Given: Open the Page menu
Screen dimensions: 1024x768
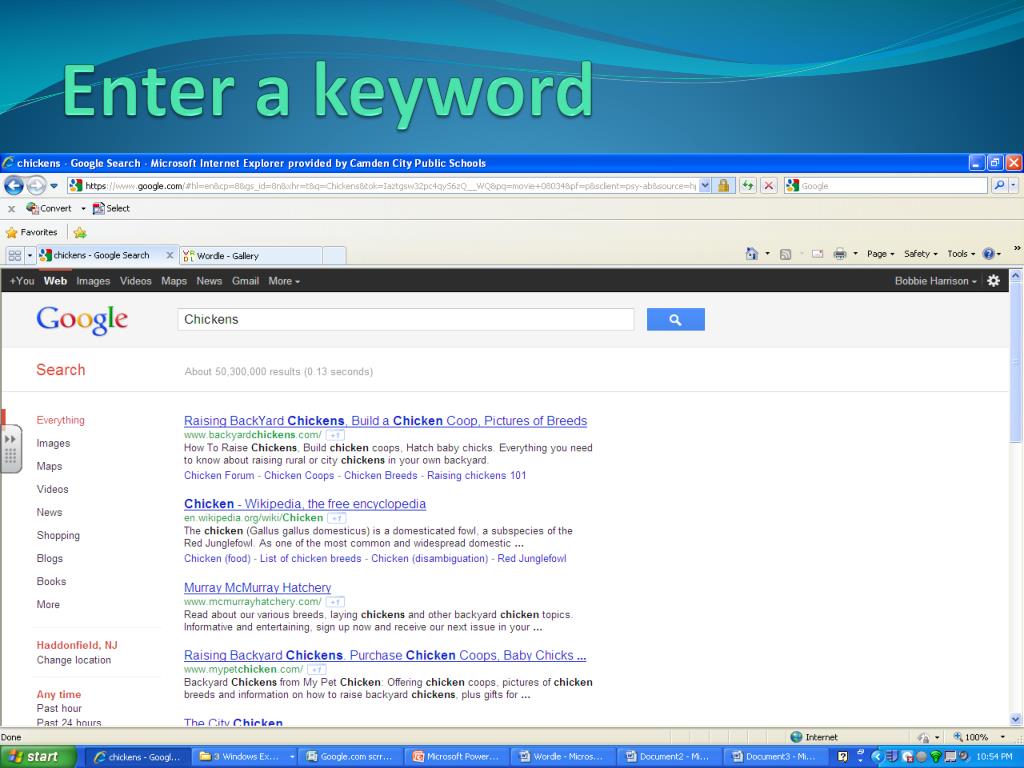Looking at the screenshot, I should (880, 254).
